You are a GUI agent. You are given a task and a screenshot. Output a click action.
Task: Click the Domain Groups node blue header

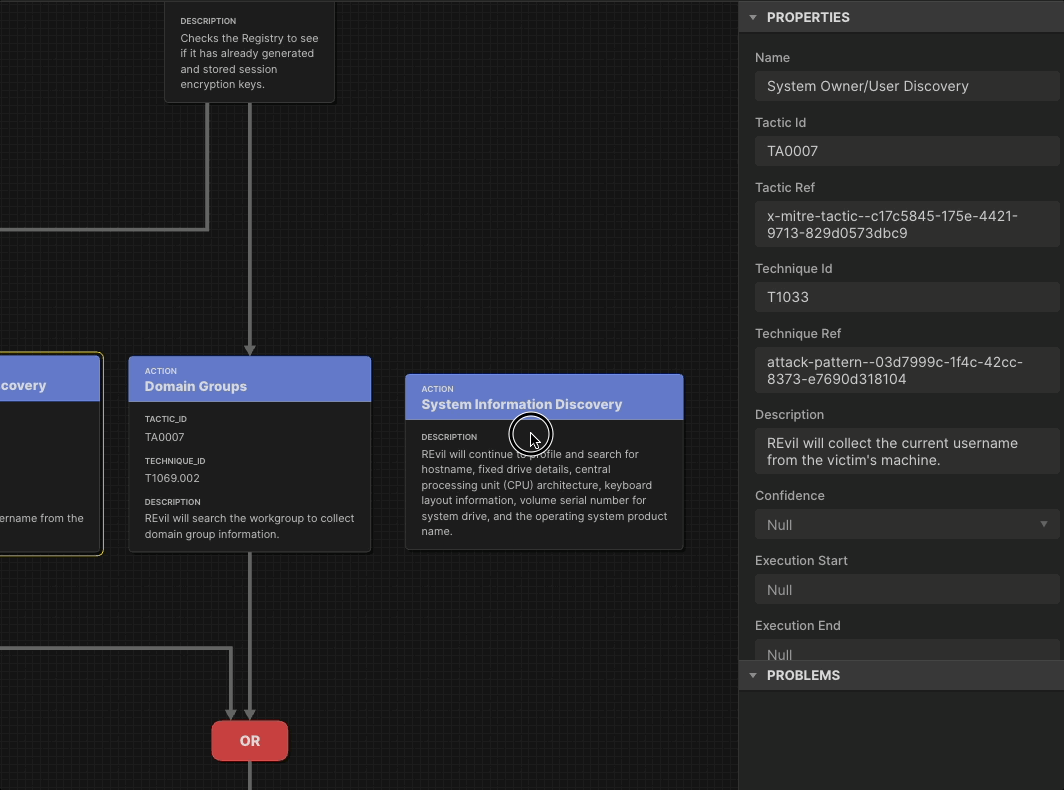(249, 379)
